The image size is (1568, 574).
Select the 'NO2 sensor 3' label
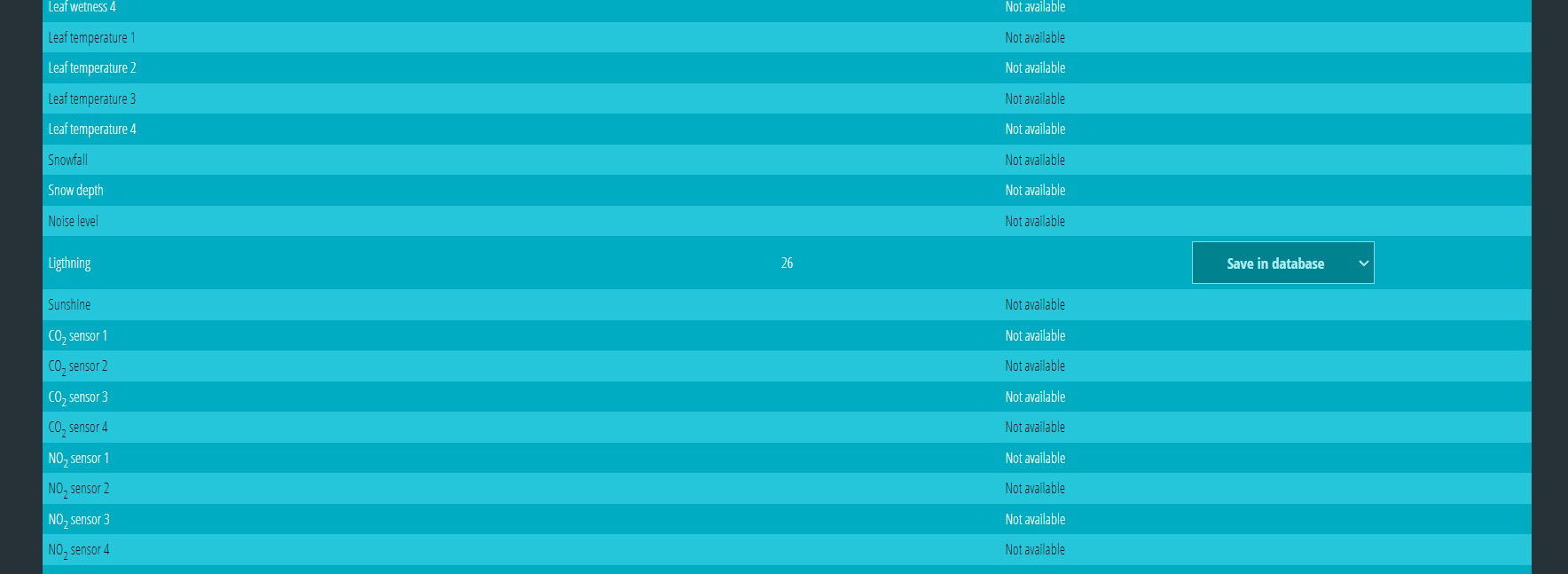pos(79,520)
